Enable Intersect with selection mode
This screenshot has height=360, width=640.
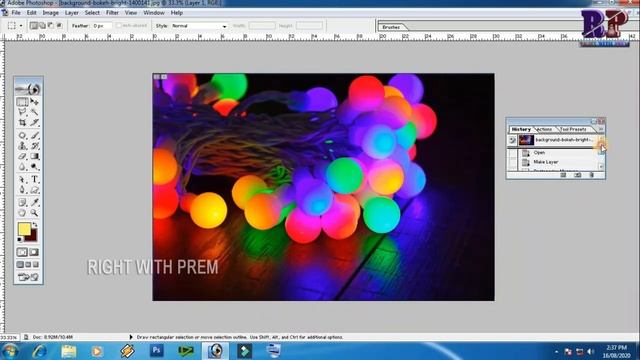(59, 25)
